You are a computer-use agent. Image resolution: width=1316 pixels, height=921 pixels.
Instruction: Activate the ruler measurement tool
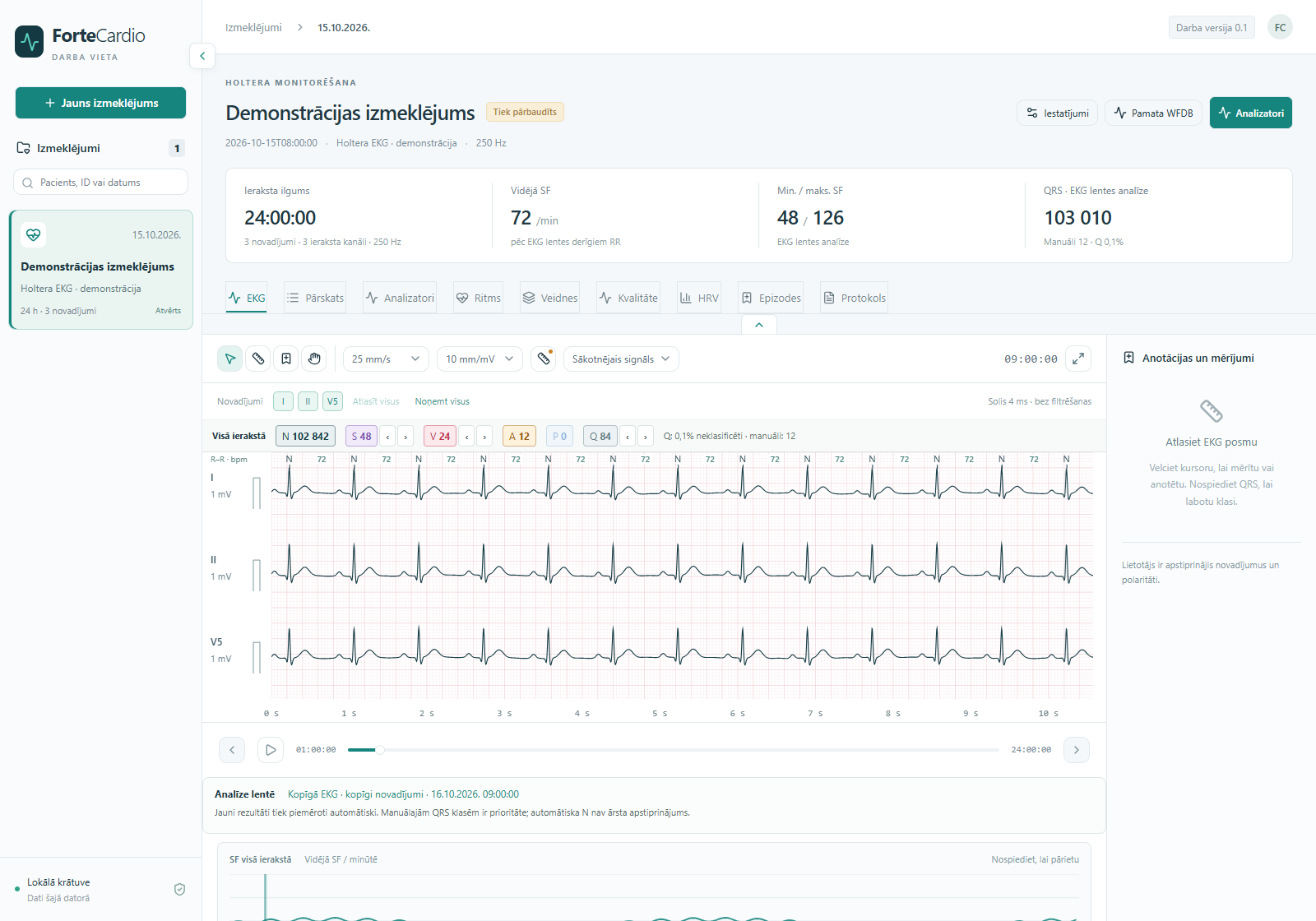[x=258, y=359]
